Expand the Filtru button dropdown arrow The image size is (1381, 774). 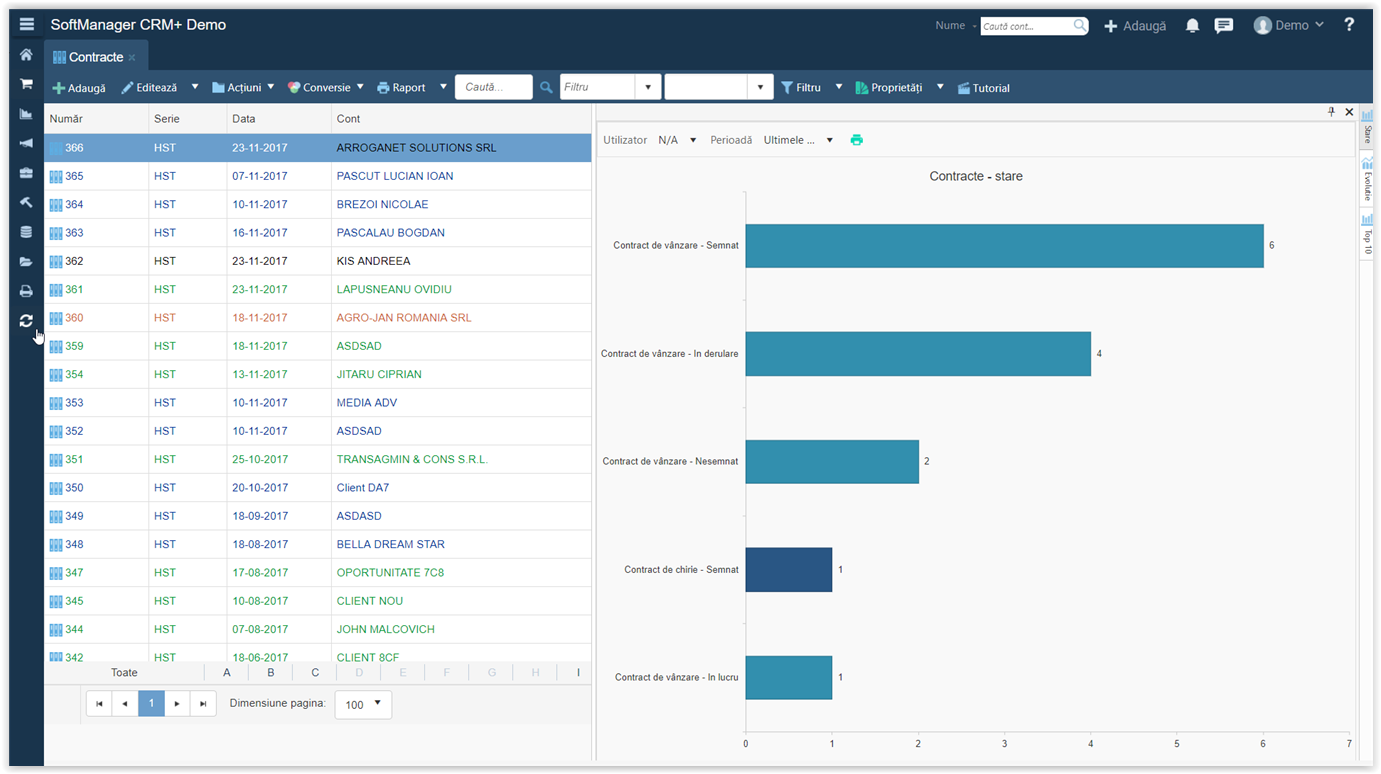pyautogui.click(x=839, y=87)
